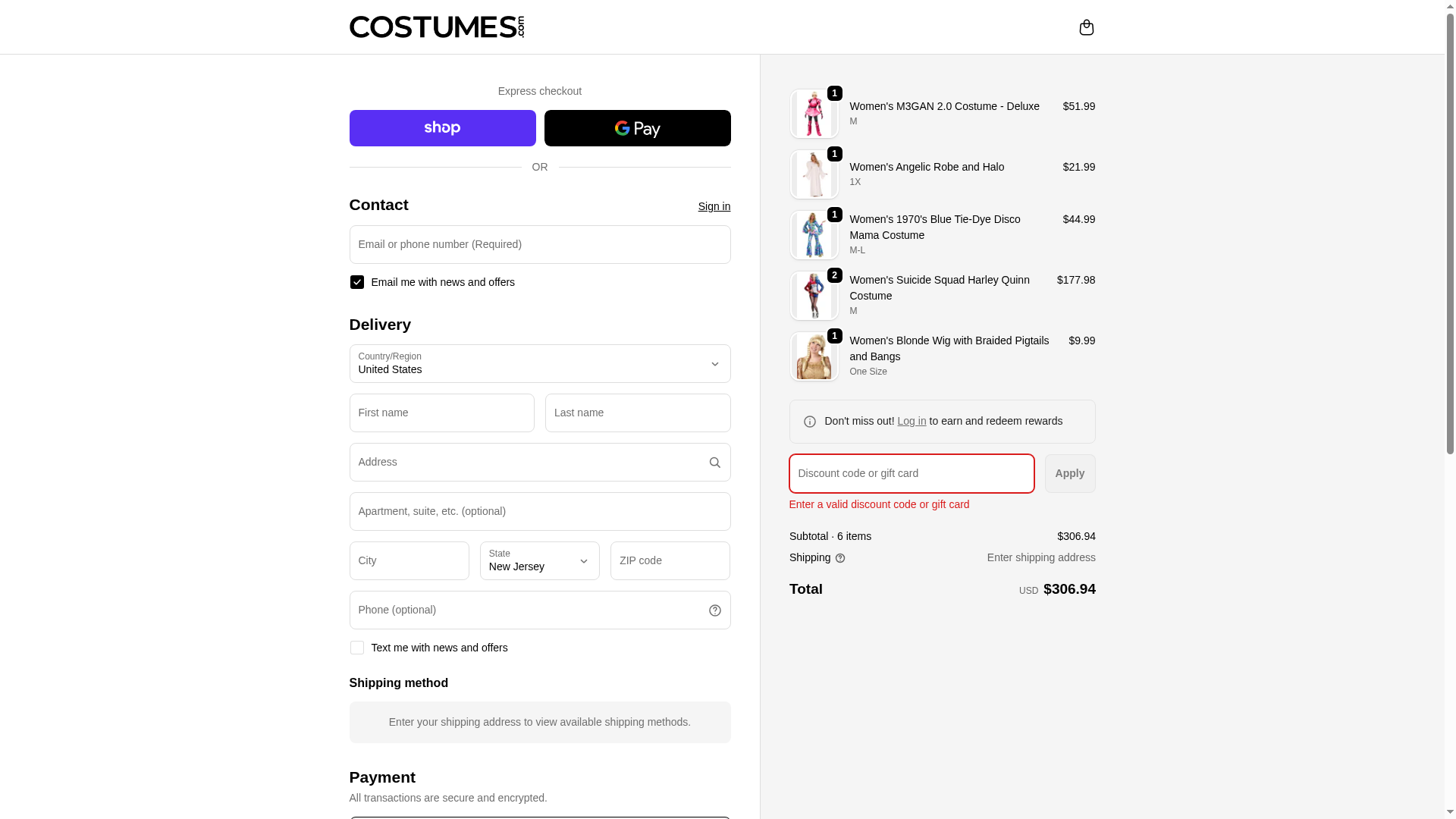Image resolution: width=1456 pixels, height=819 pixels.
Task: Open the shopping cart bag icon
Action: point(1086,27)
